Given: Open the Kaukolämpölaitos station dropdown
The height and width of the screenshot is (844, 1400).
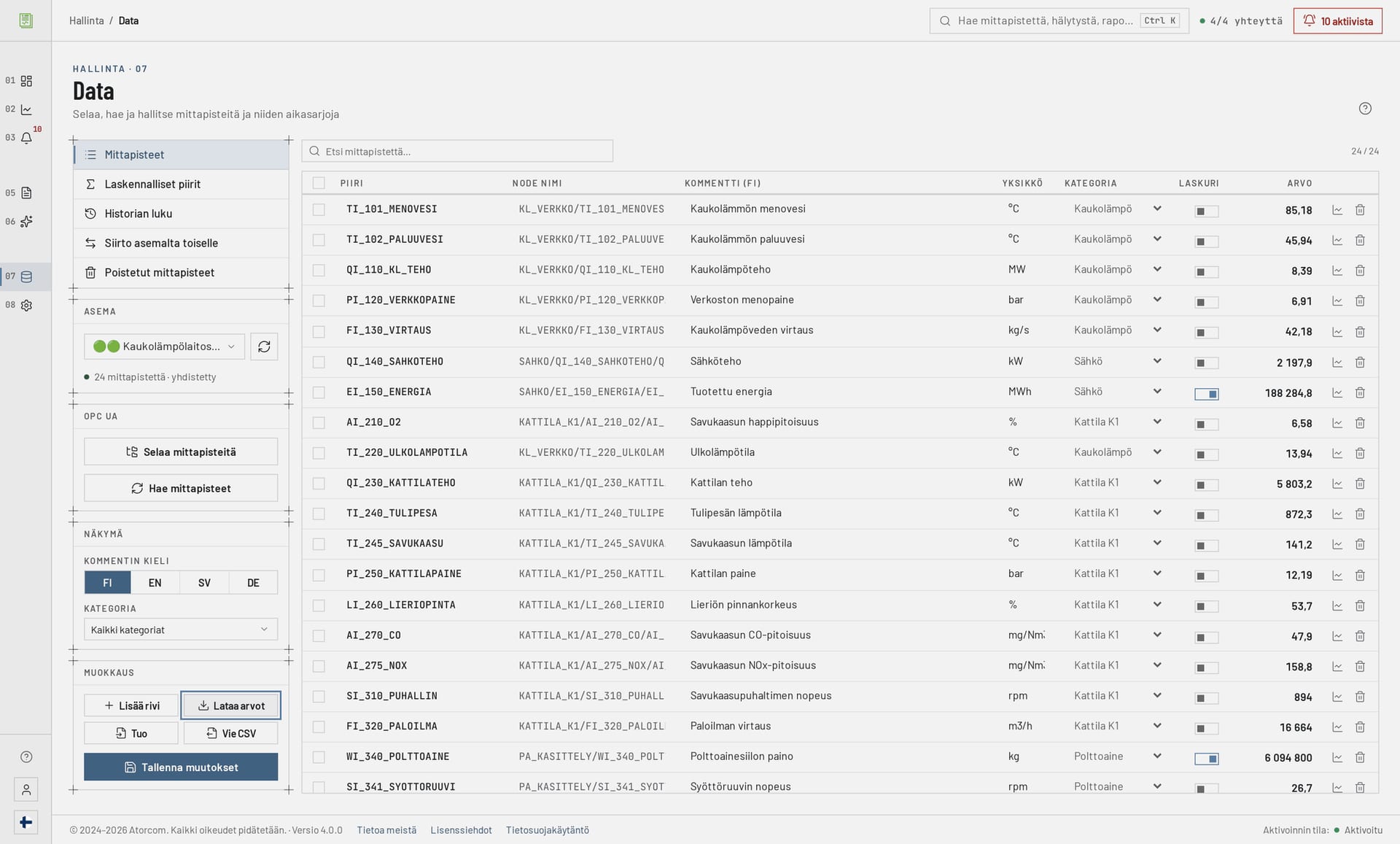Looking at the screenshot, I should pyautogui.click(x=164, y=346).
